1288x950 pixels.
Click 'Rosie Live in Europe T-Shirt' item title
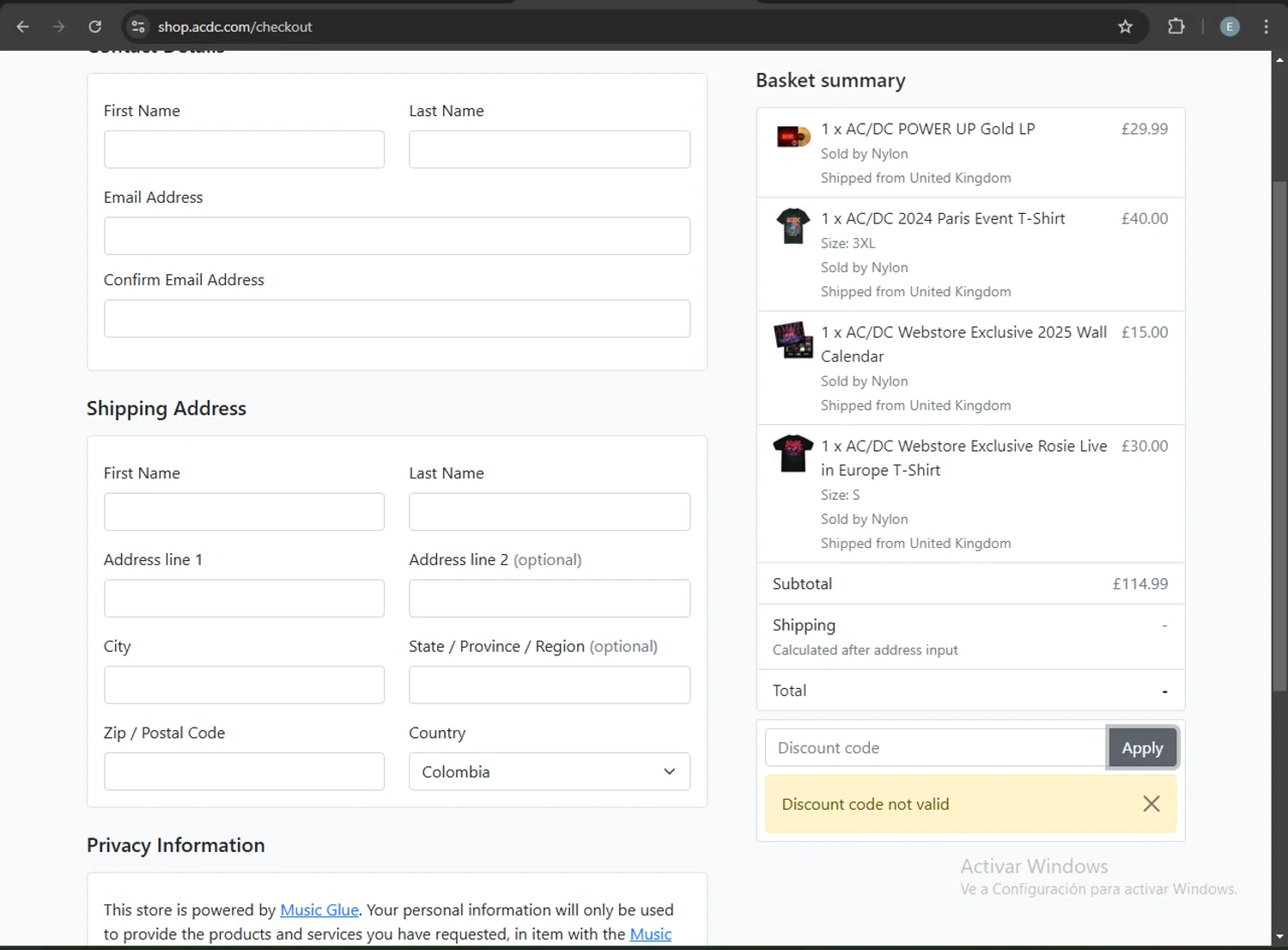pyautogui.click(x=964, y=459)
